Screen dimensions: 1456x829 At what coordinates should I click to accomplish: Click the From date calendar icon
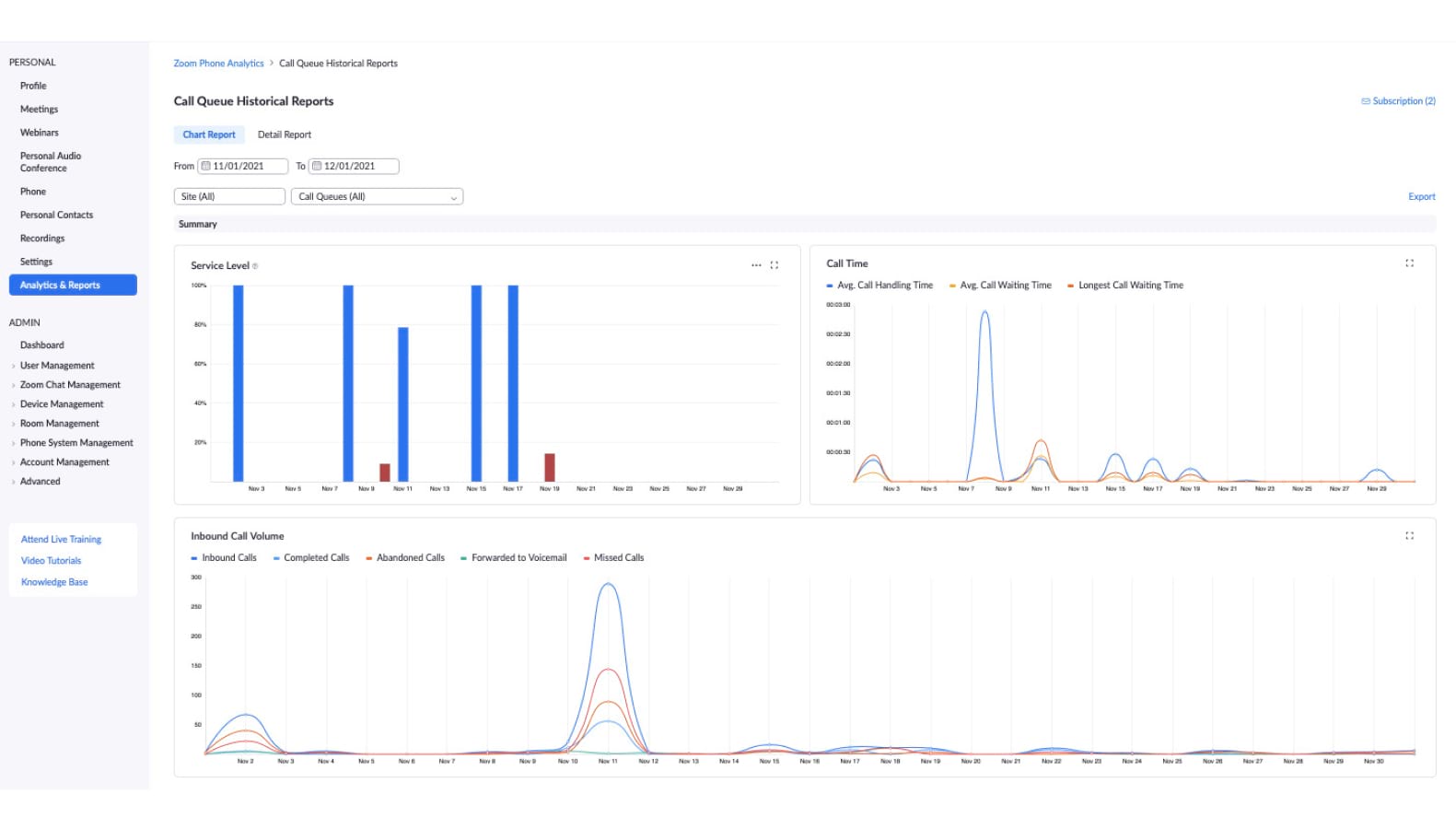click(206, 167)
